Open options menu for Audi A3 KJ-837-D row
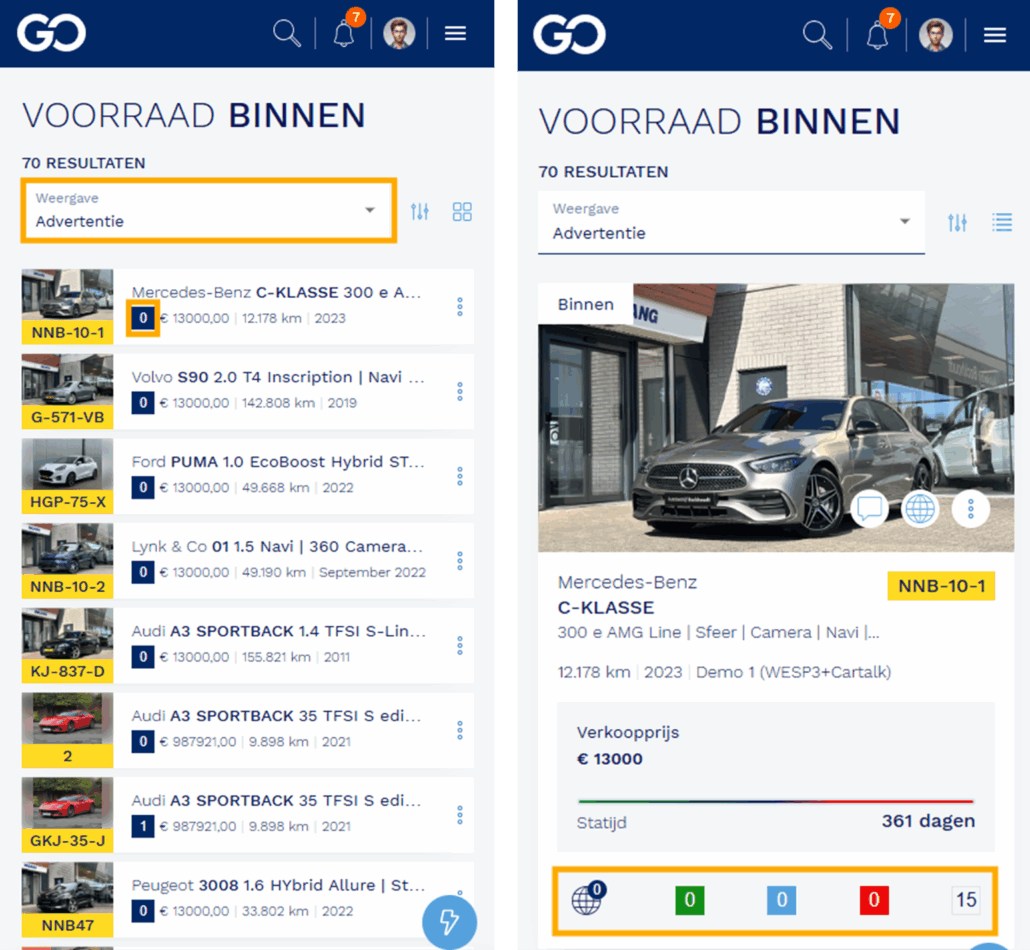This screenshot has height=950, width=1030. click(x=460, y=646)
